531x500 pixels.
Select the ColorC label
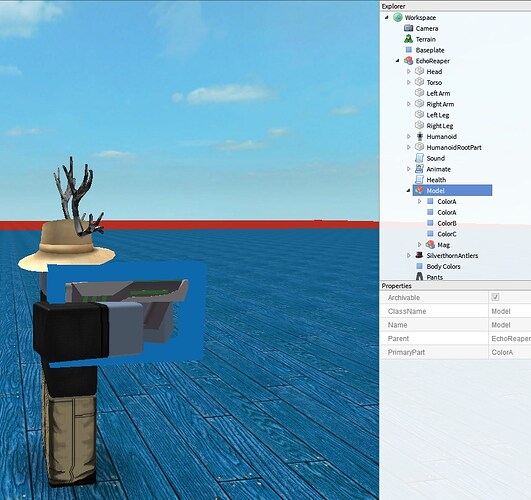click(x=447, y=234)
